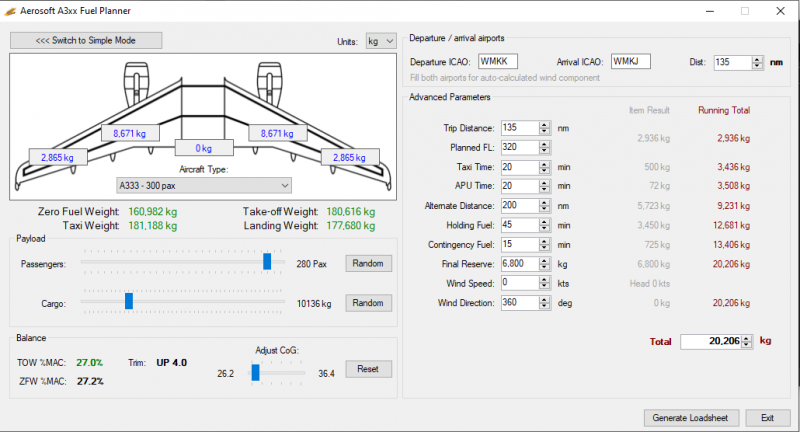
Task: Click the Wind Speed input field
Action: (519, 283)
